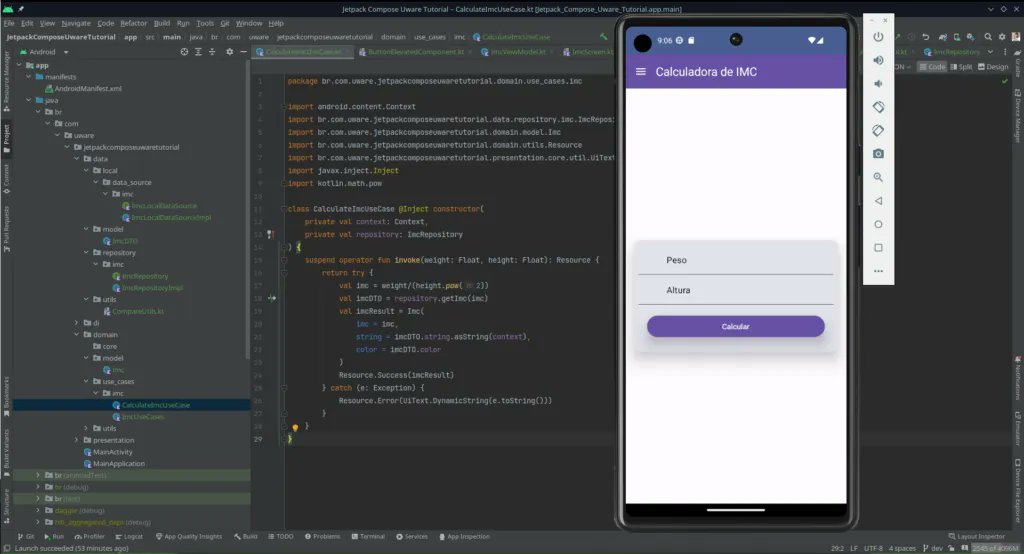The image size is (1024, 554).
Task: Power off the emulator with power icon
Action: [x=878, y=37]
